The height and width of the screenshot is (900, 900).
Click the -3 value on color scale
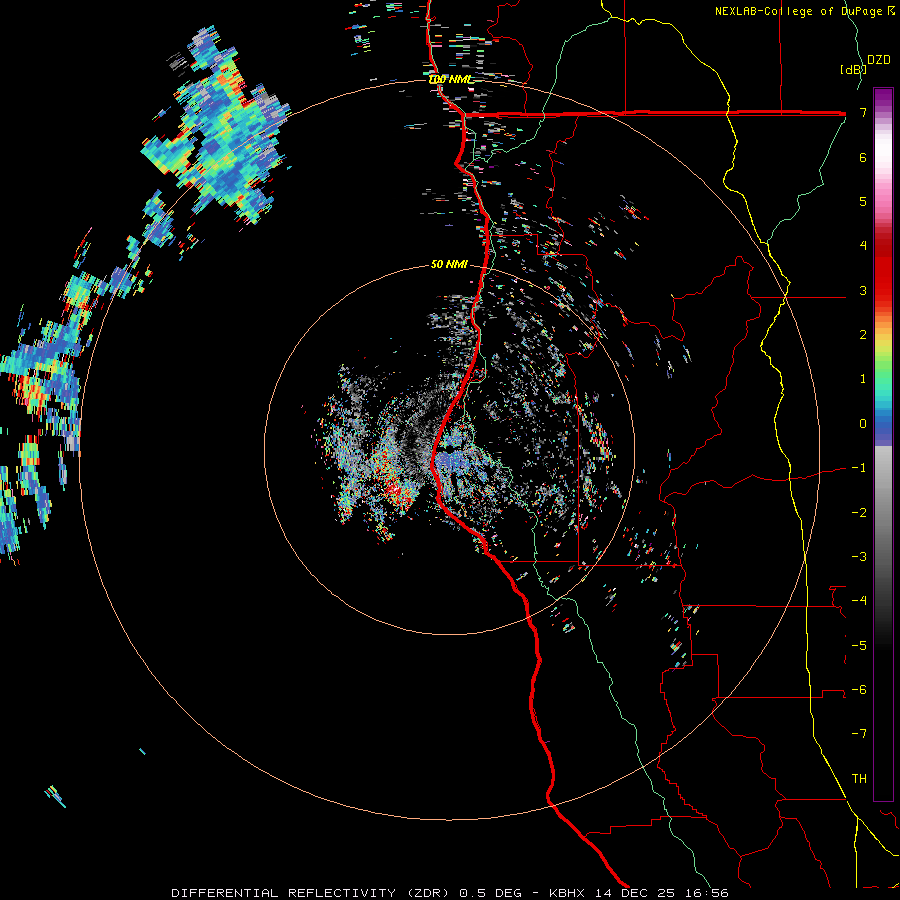tap(859, 556)
